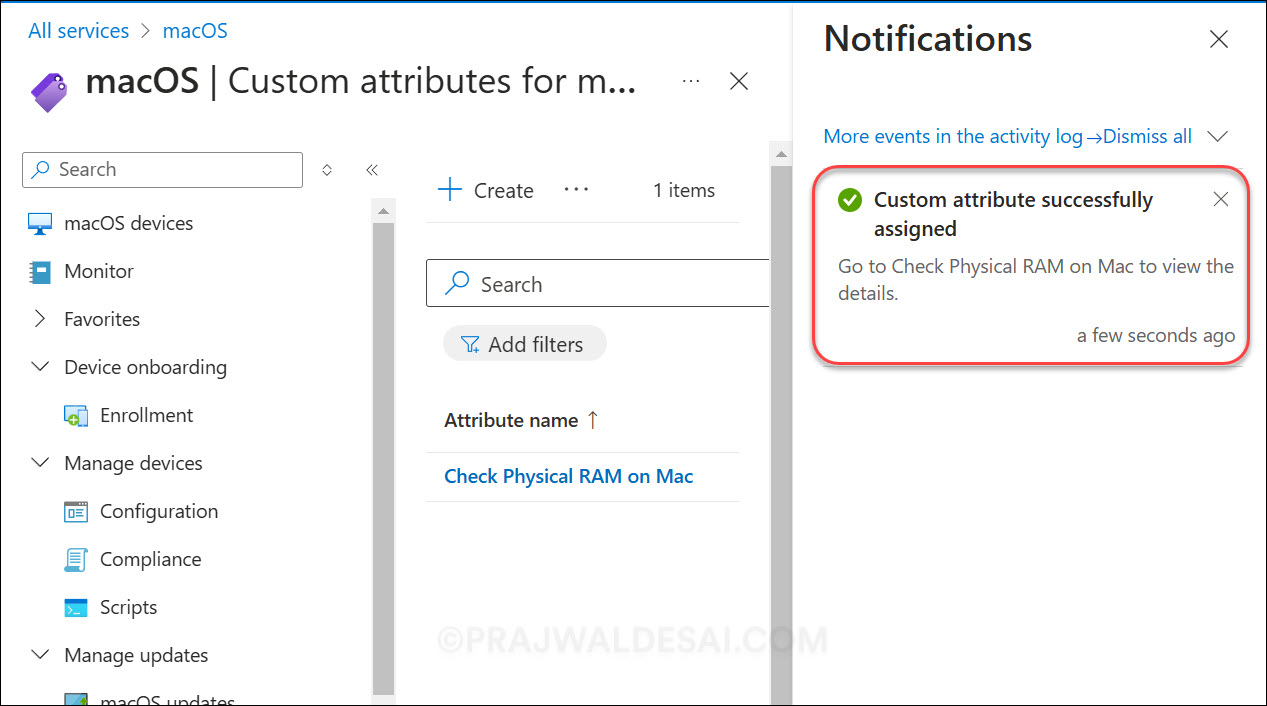Click the Notifications heading
Image resolution: width=1267 pixels, height=706 pixels.
point(928,39)
